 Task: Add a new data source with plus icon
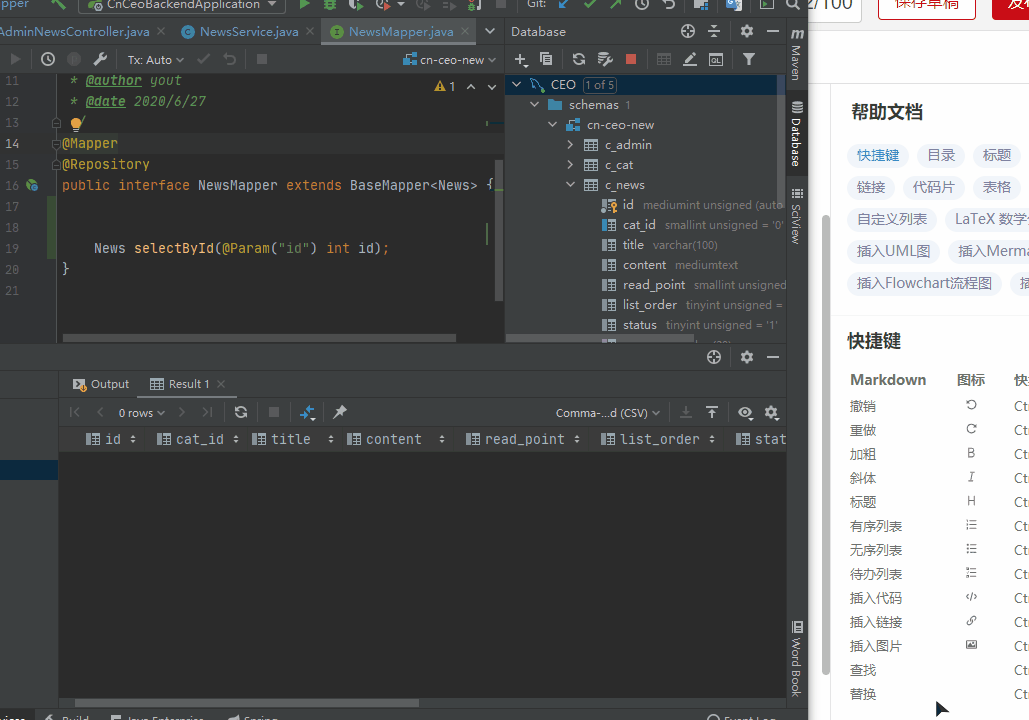tap(521, 60)
